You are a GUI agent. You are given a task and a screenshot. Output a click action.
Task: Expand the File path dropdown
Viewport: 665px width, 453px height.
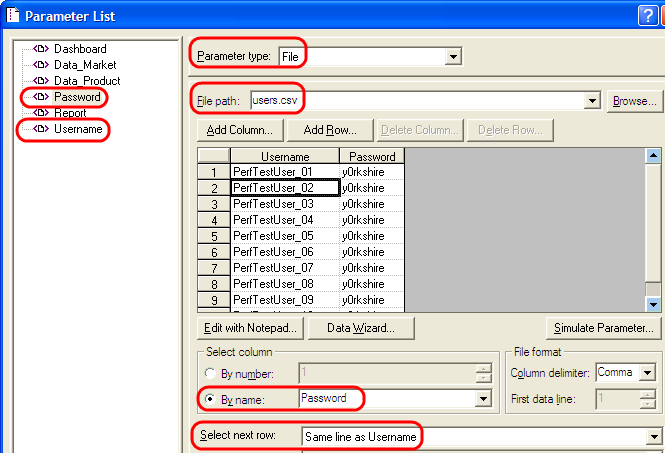(592, 101)
